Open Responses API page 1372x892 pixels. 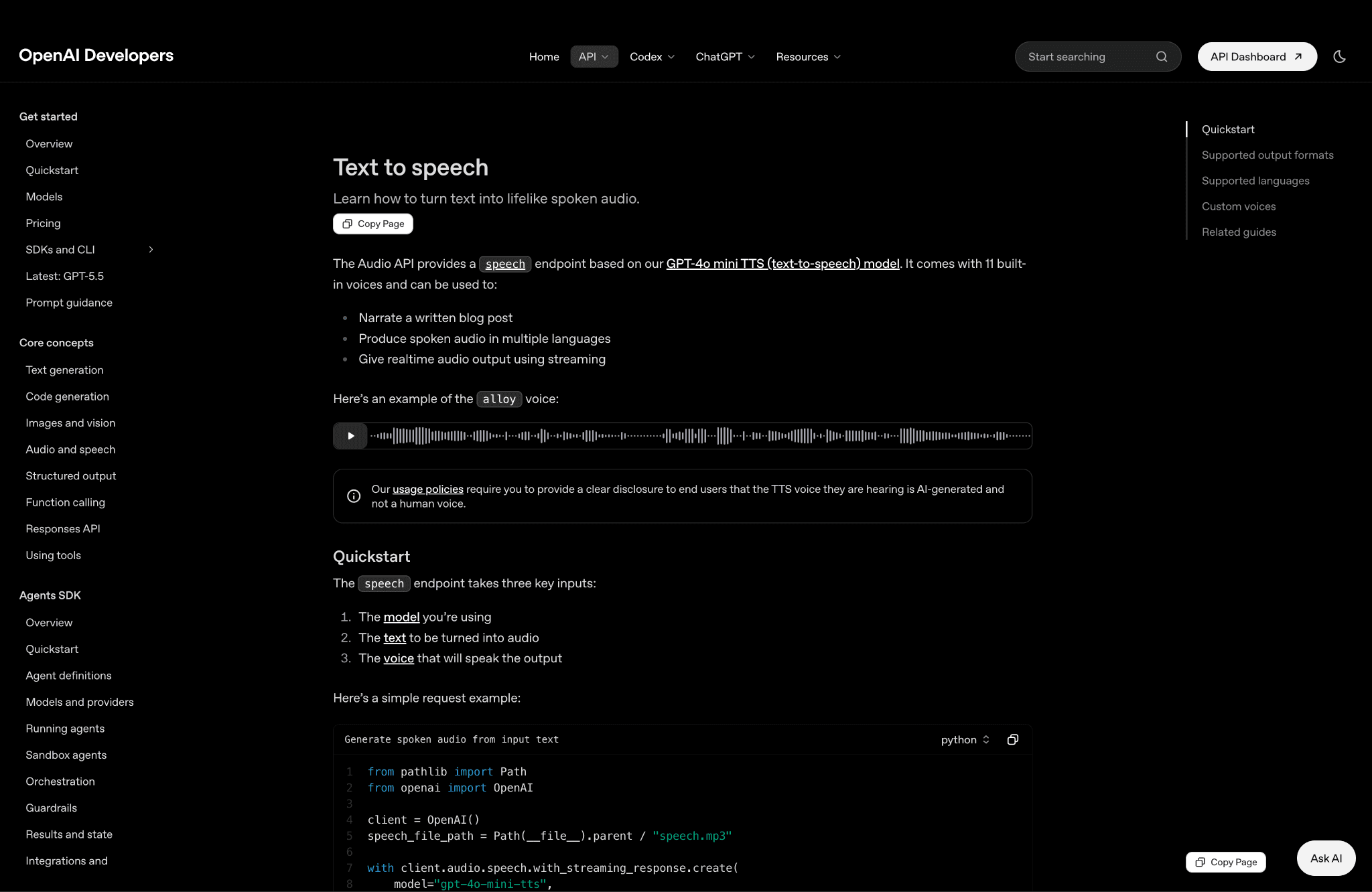pos(63,529)
